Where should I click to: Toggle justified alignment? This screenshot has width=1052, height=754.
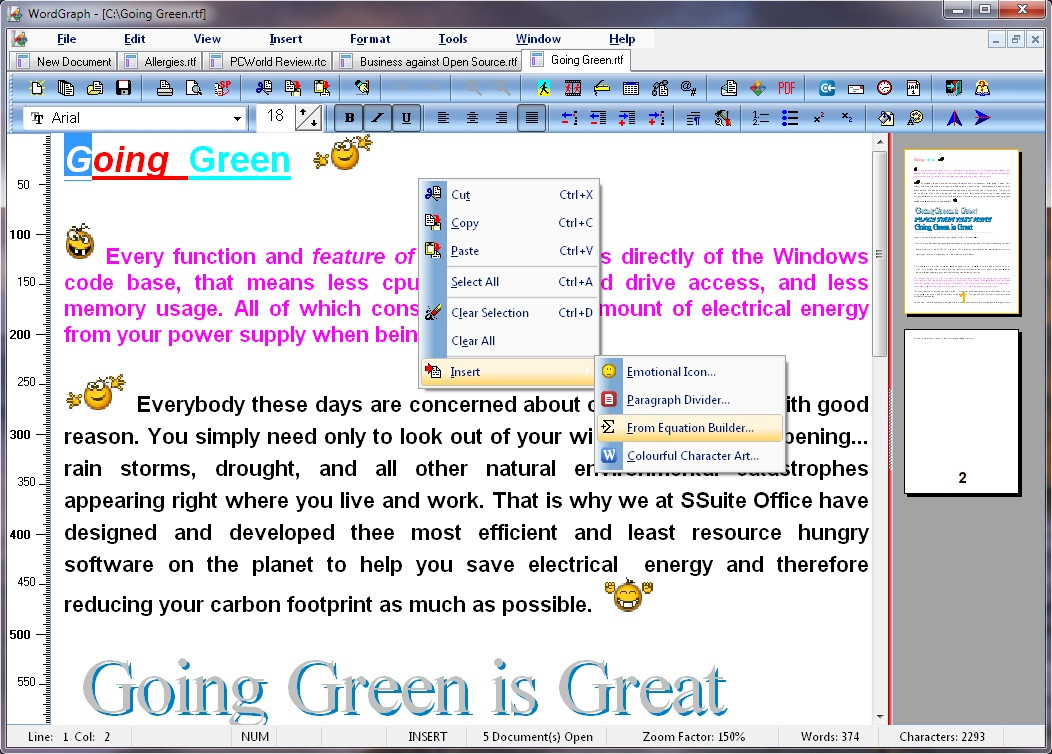click(531, 118)
